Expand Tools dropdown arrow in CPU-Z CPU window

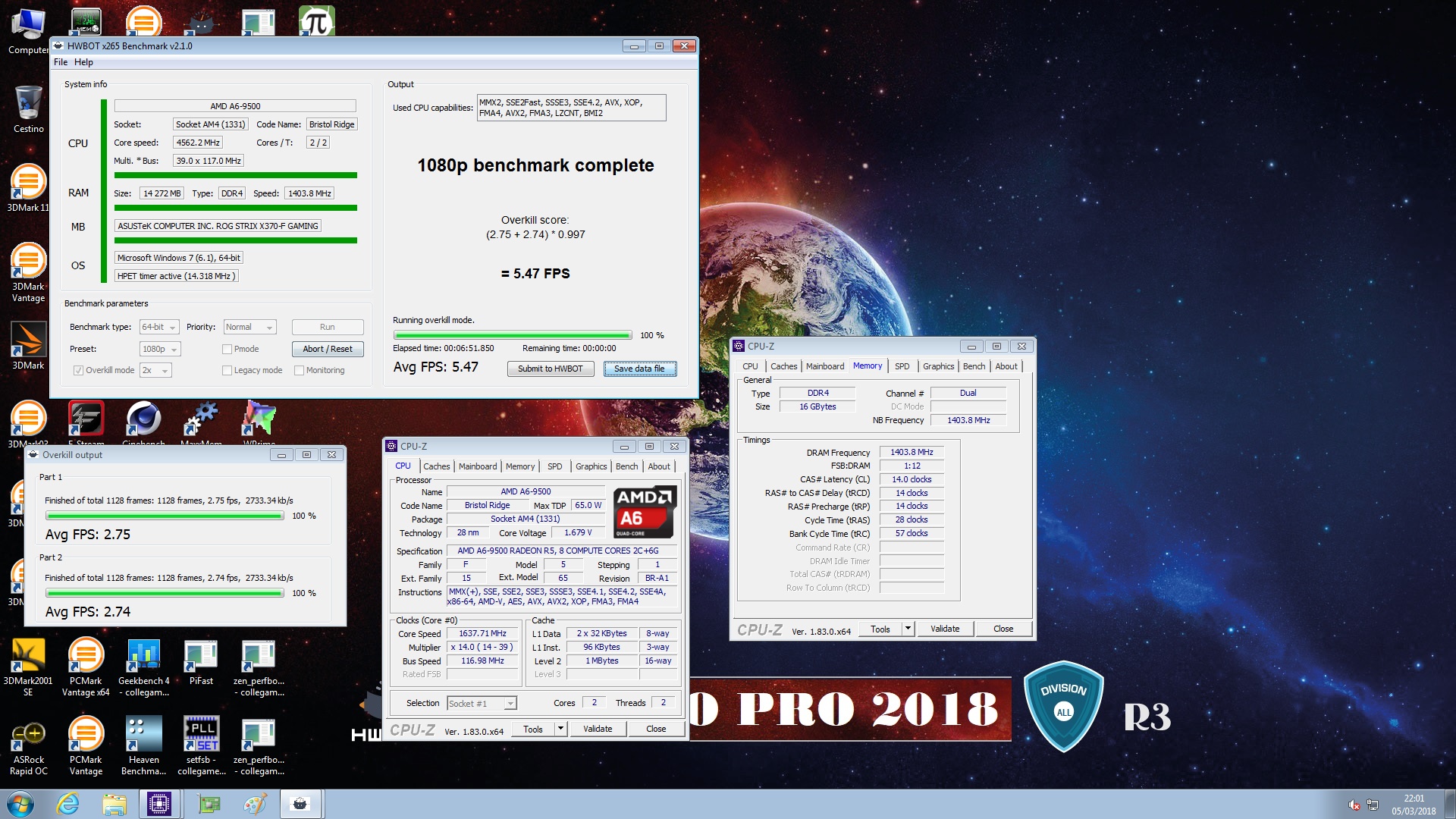(560, 729)
